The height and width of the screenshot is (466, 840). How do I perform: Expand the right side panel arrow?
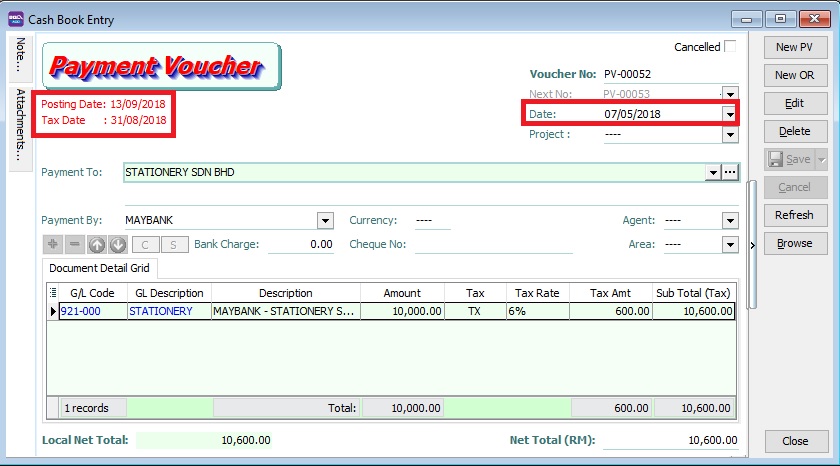tap(753, 245)
